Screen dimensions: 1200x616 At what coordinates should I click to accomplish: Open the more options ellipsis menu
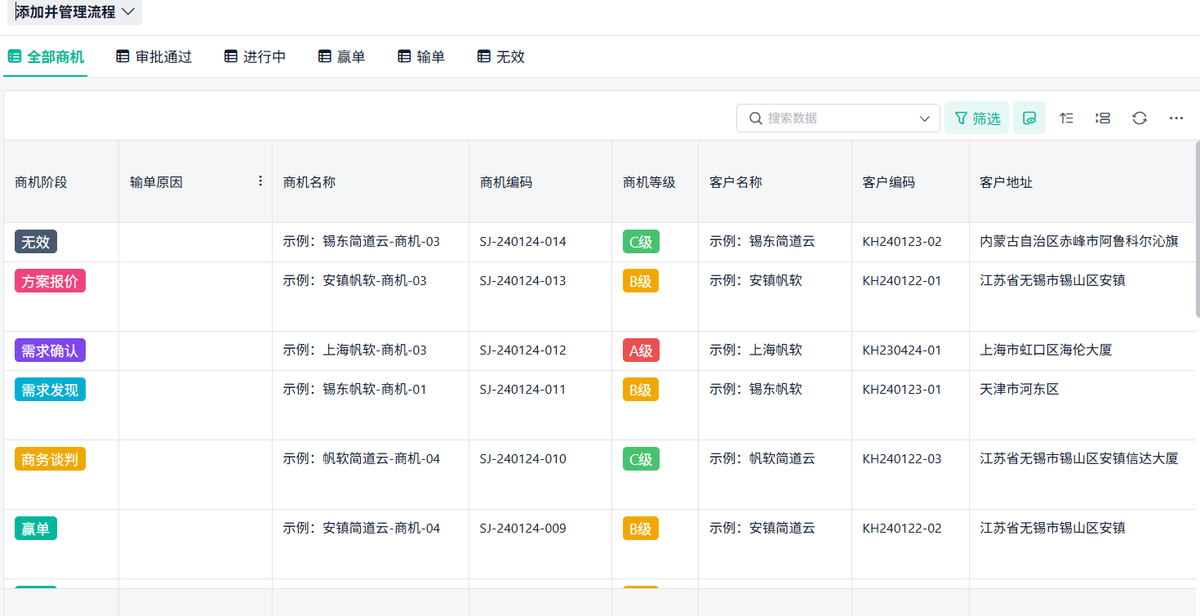click(1176, 118)
